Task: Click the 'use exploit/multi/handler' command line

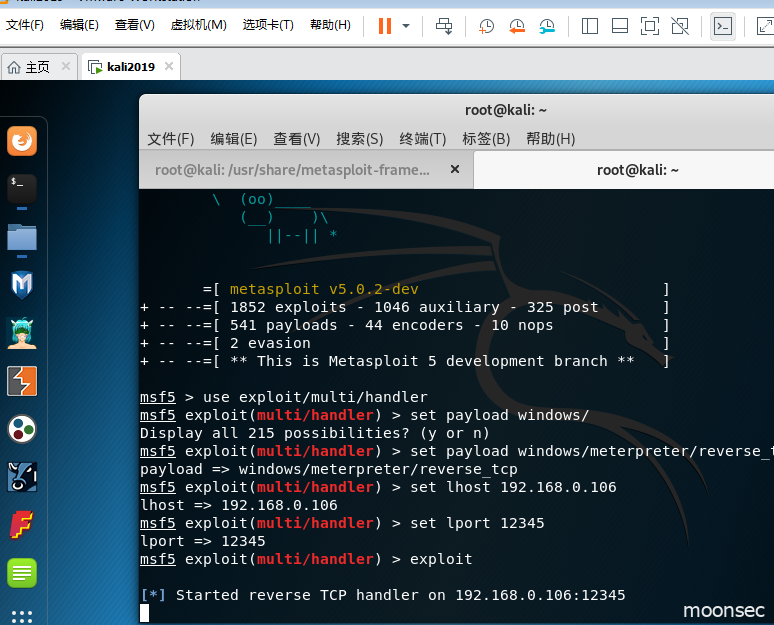Action: coord(283,397)
